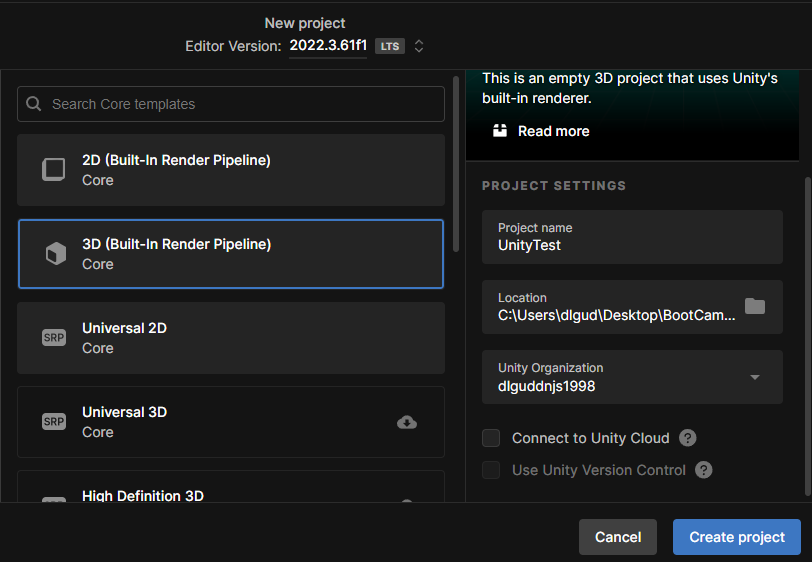Click the dlguddnjs1998 organization value

tap(546, 386)
